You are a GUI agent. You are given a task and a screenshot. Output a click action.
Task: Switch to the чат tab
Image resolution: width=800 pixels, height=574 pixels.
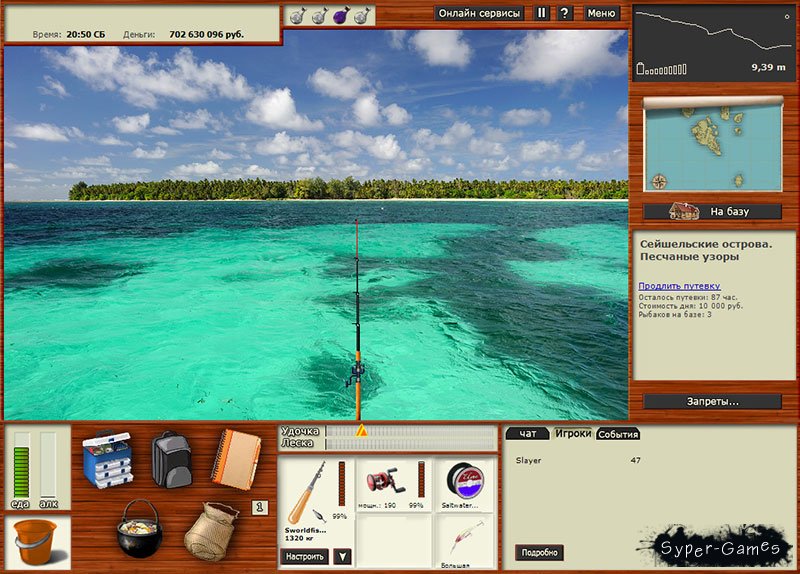pos(527,434)
